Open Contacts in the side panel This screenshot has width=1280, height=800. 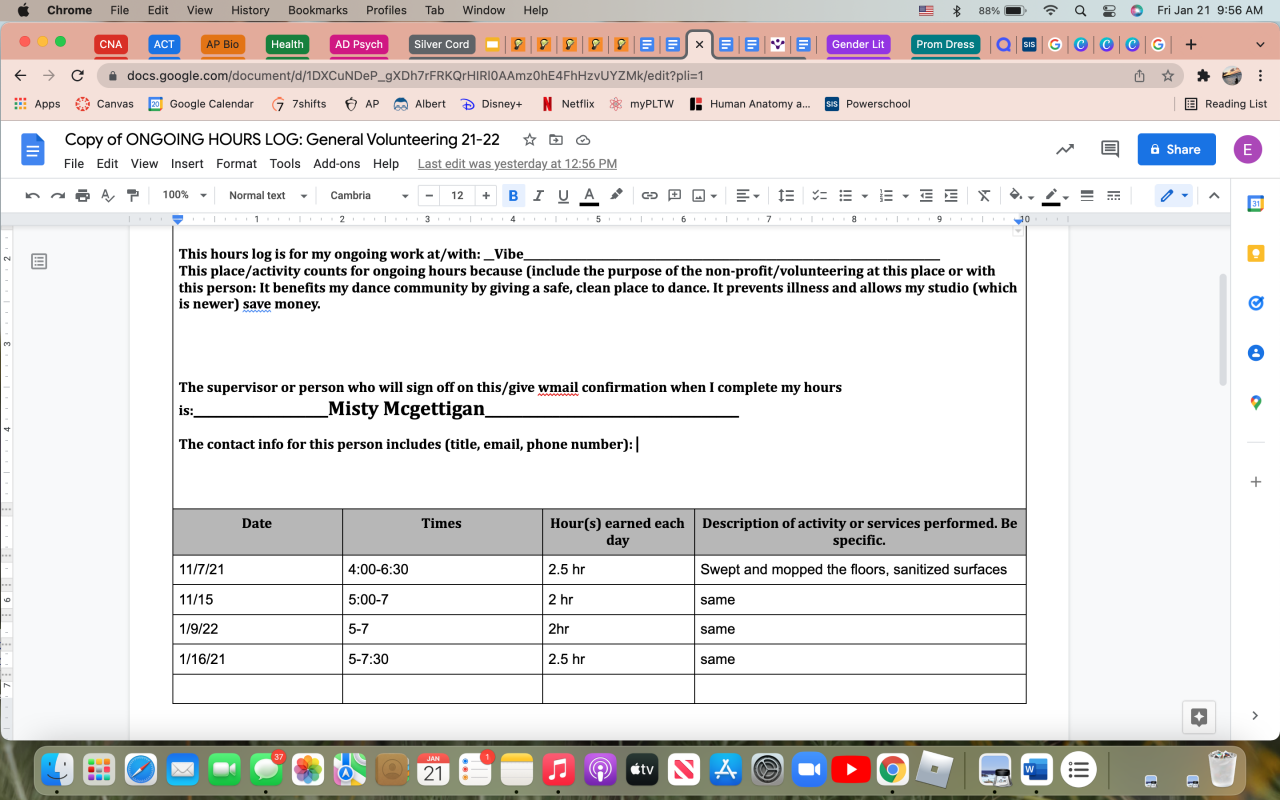tap(1256, 353)
